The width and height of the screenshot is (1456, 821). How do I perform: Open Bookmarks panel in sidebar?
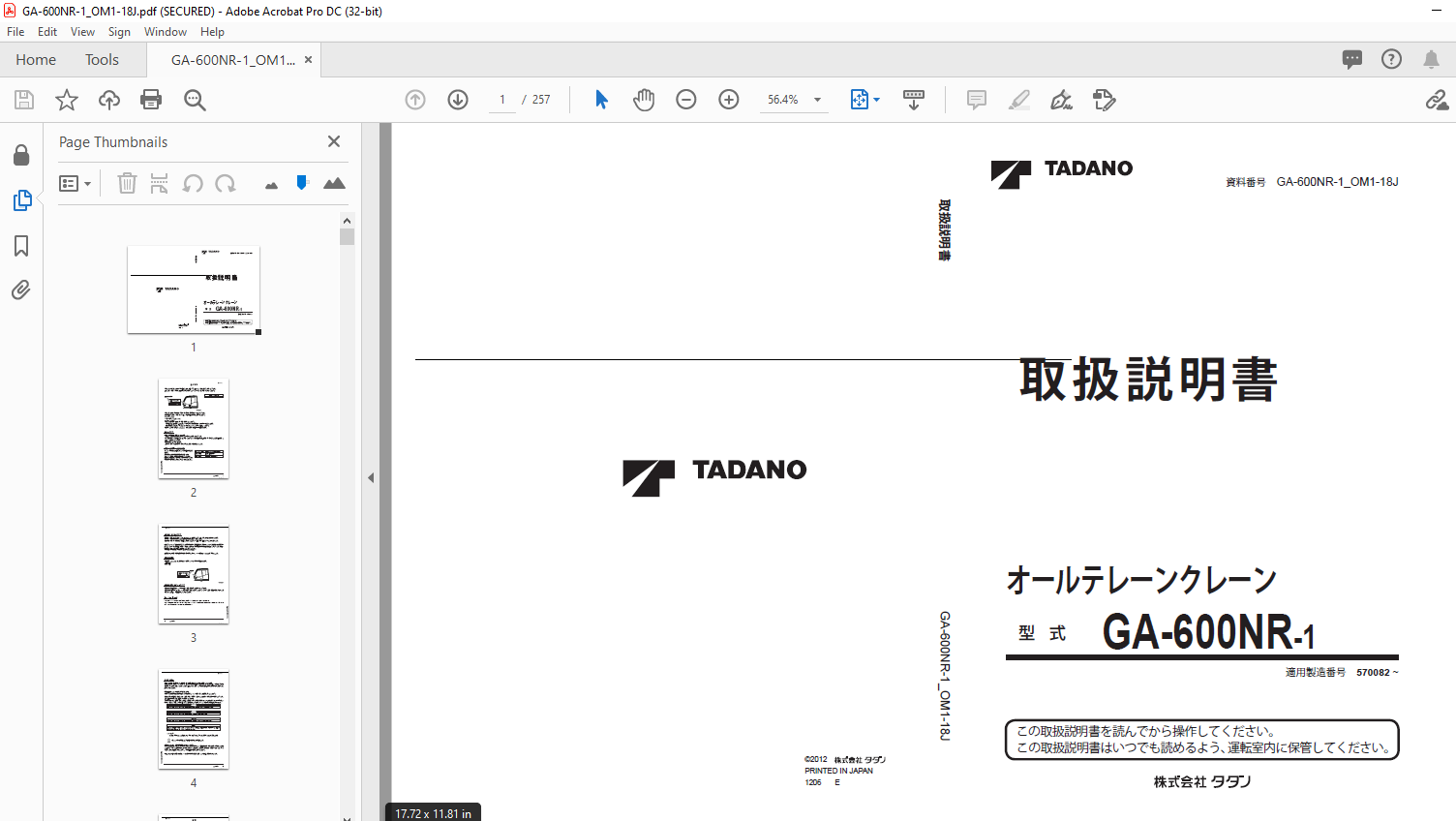(21, 246)
